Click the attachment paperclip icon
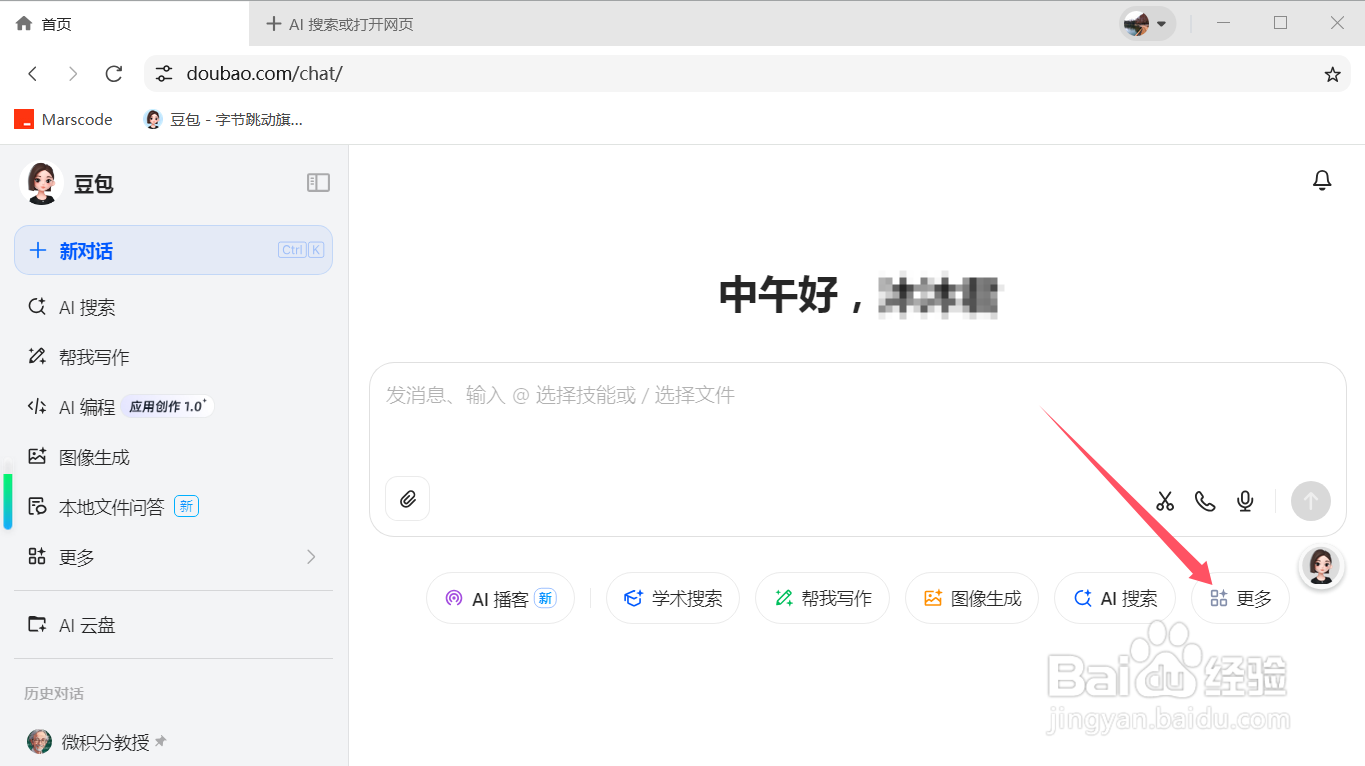The width and height of the screenshot is (1365, 766). click(407, 499)
